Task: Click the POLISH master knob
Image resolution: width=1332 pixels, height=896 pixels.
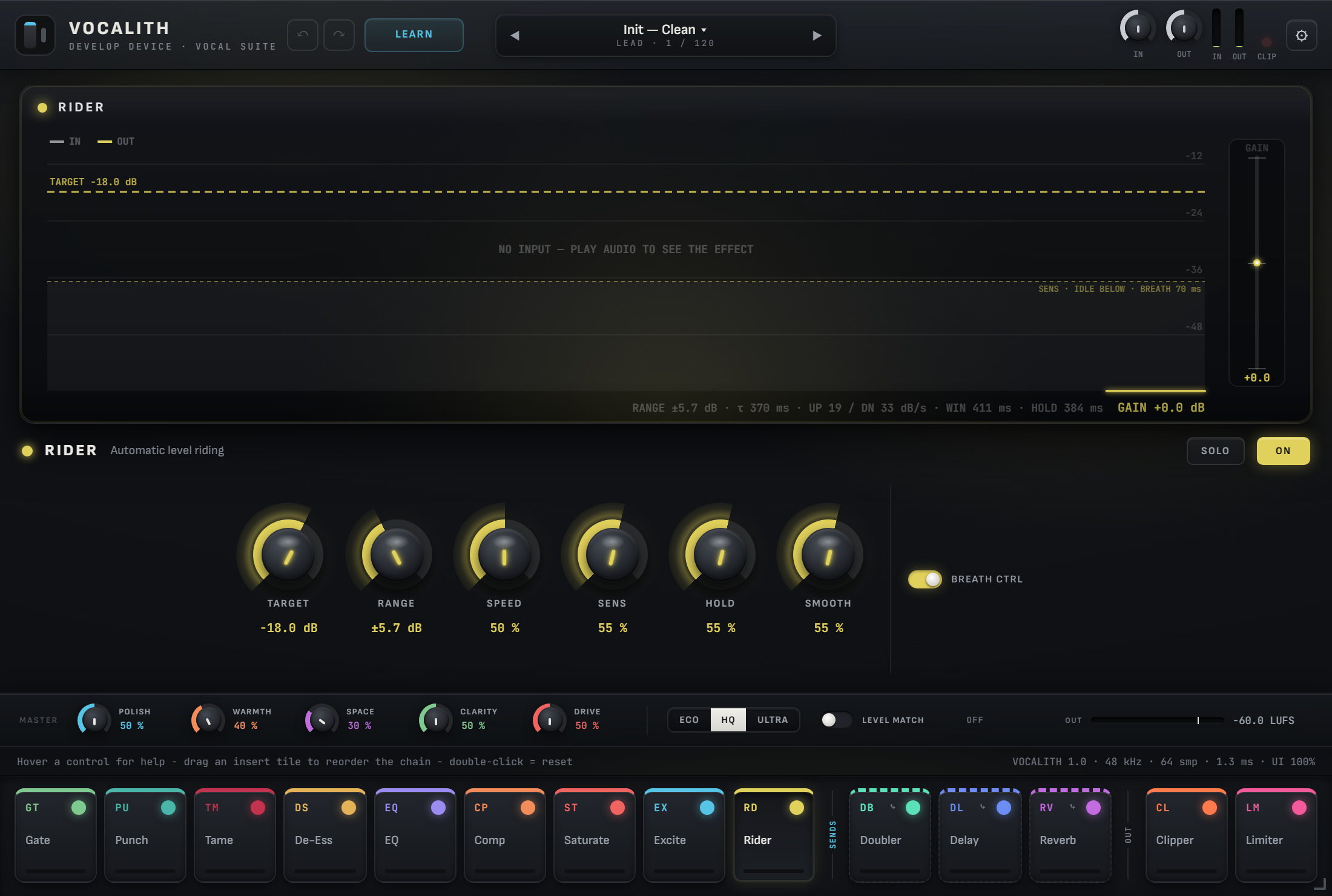Action: tap(94, 720)
